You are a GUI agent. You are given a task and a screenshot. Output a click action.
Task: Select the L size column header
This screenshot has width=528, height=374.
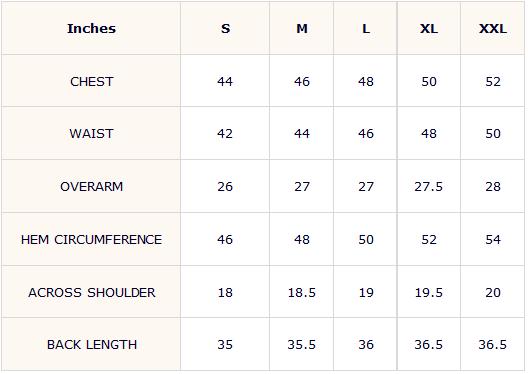(x=366, y=29)
